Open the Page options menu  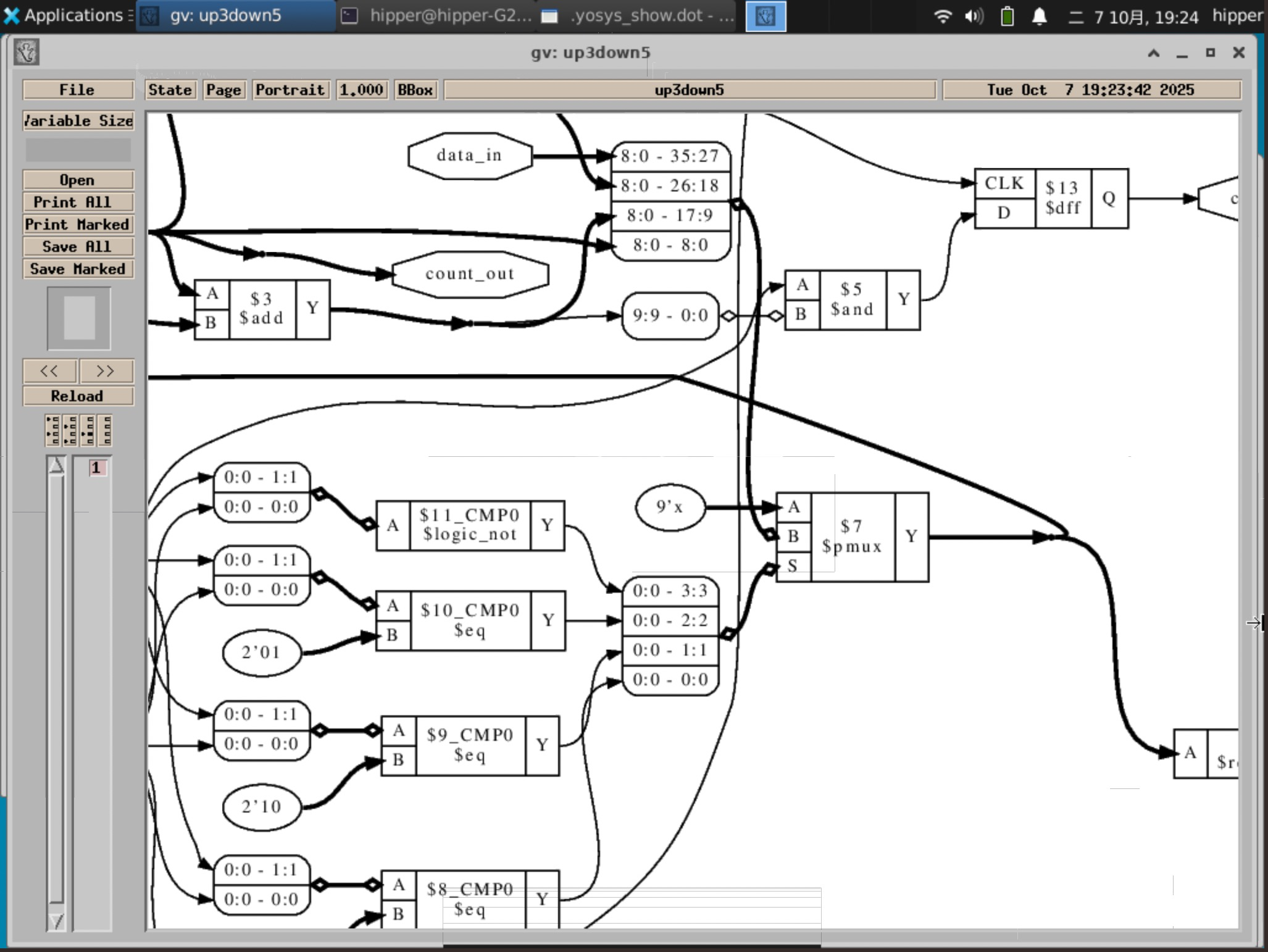[x=223, y=90]
